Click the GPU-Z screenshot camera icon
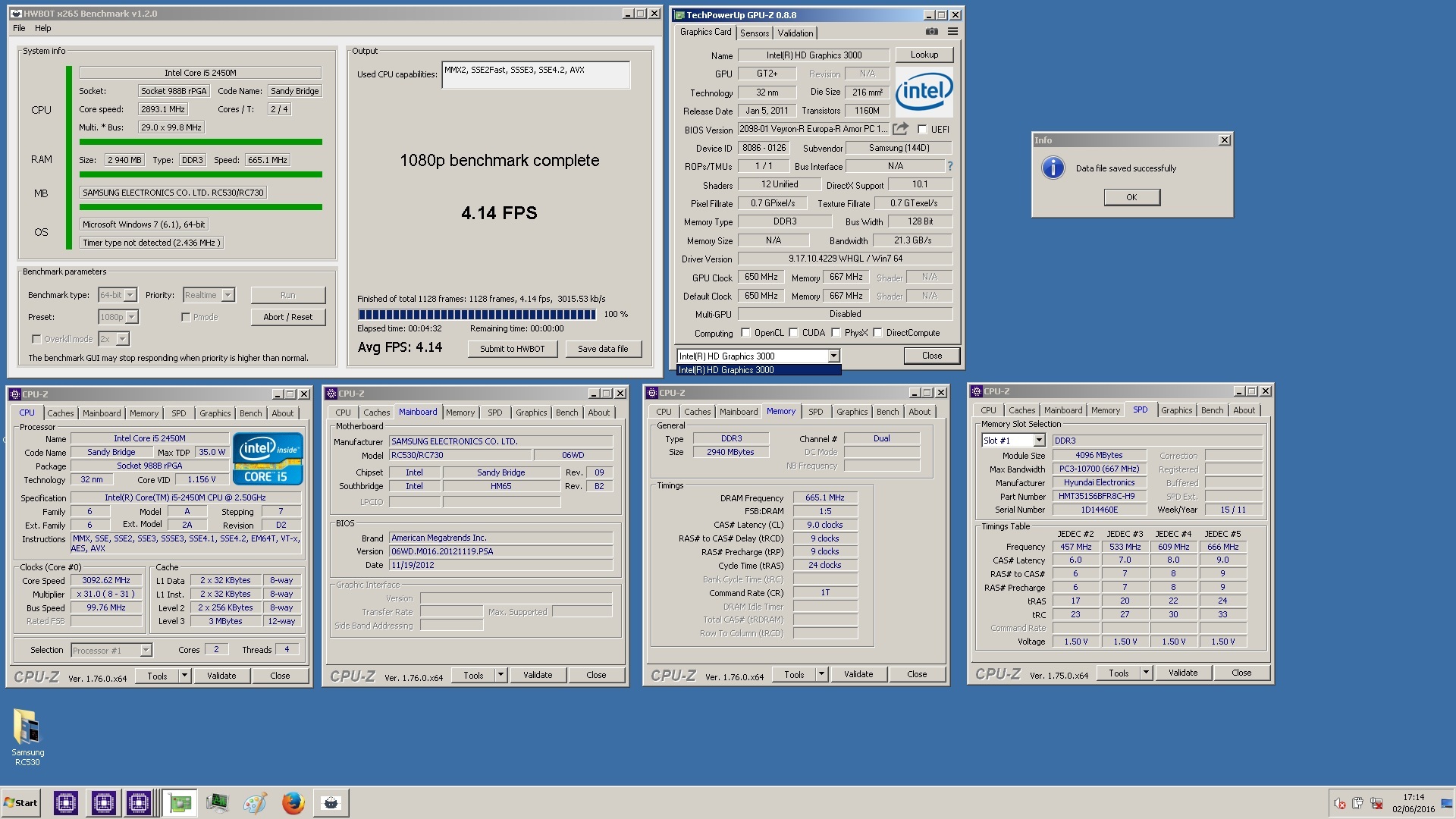 (x=932, y=32)
